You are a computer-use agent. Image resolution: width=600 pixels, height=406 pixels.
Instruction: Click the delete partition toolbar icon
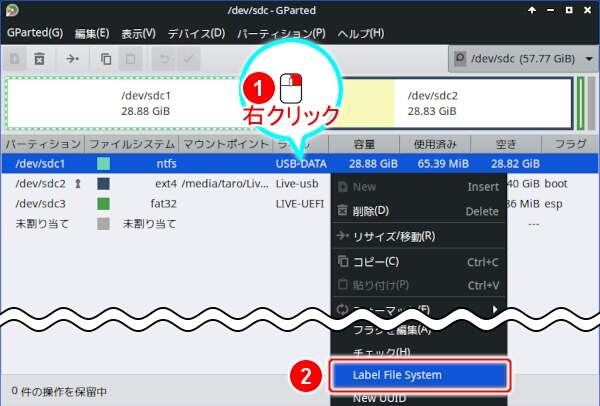point(39,59)
